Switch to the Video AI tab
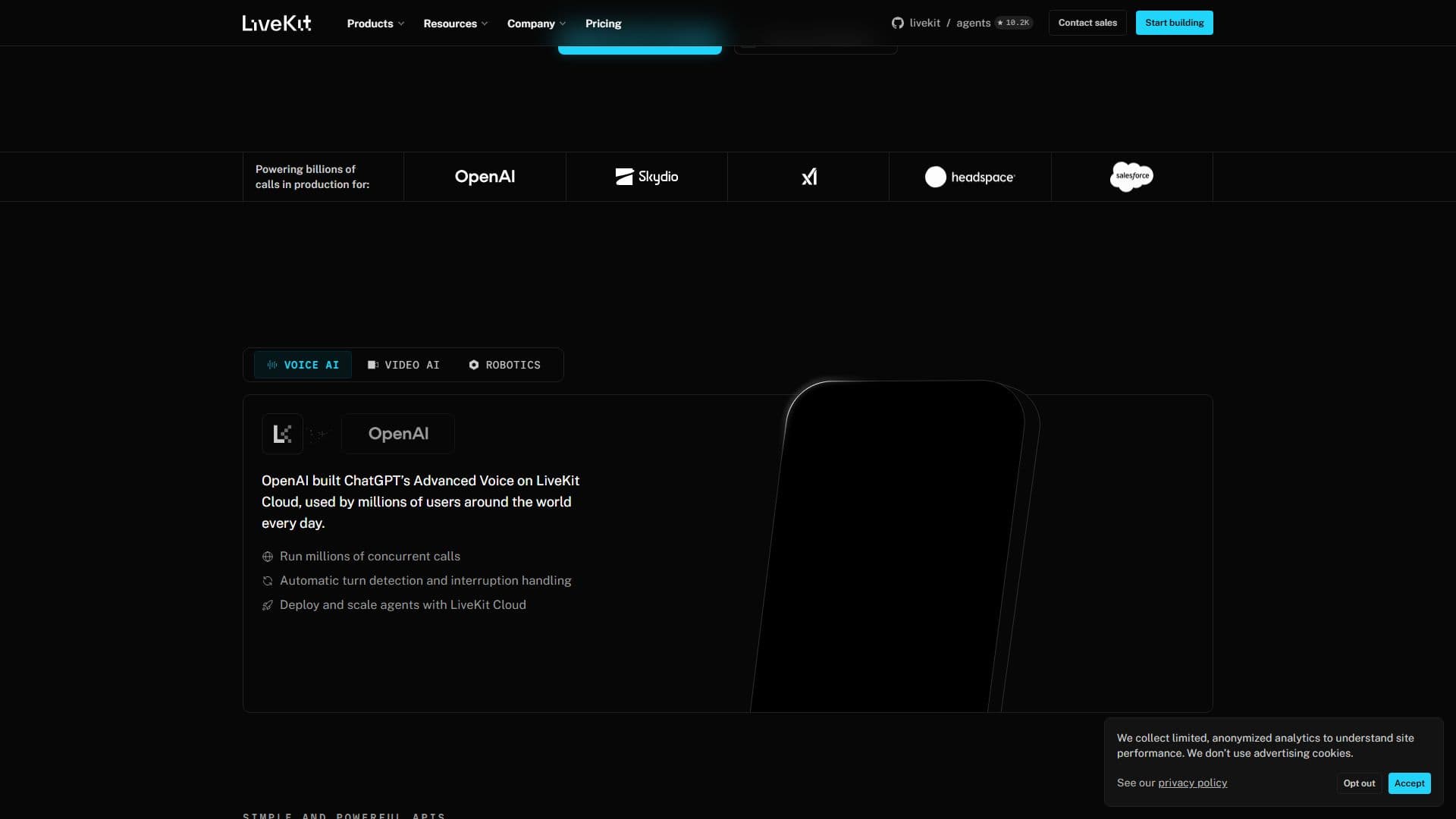1456x819 pixels. pyautogui.click(x=403, y=365)
